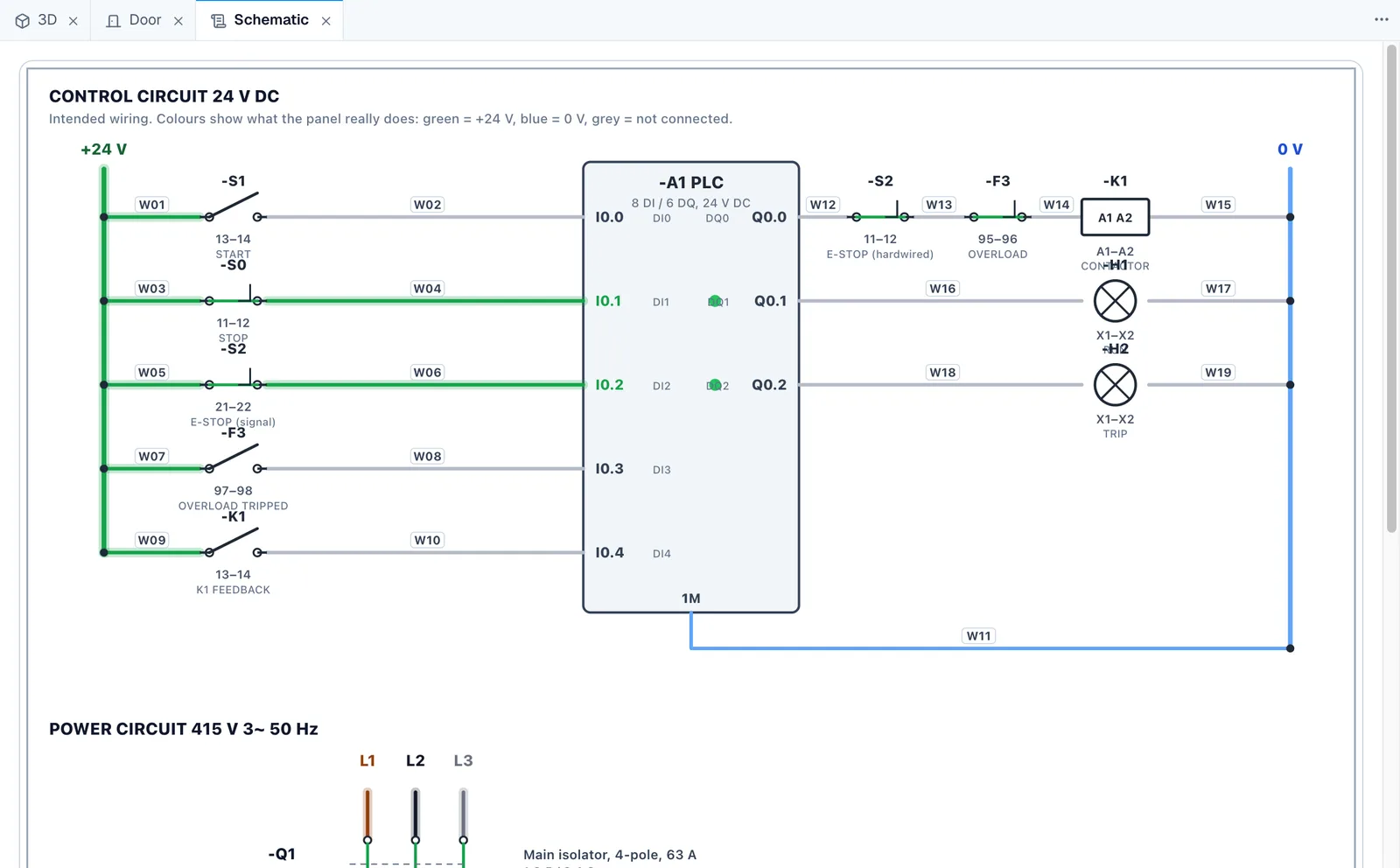
Task: Click the 3D cube icon on the tab
Action: (x=23, y=20)
